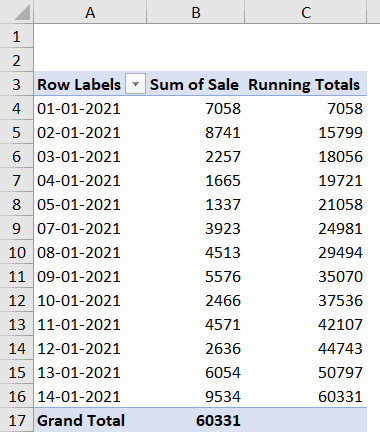Select running total 37536
This screenshot has height=432, width=380.
click(306, 300)
